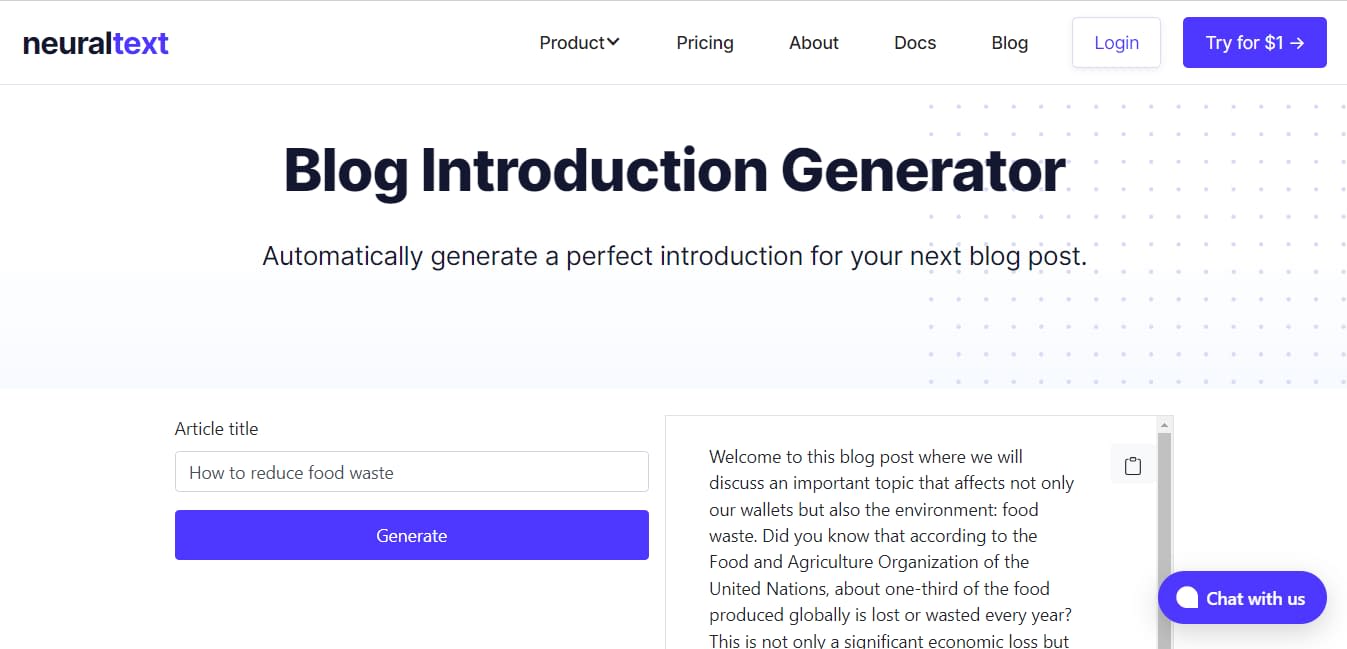Click the About navigation item
This screenshot has height=649, width=1347.
[813, 43]
